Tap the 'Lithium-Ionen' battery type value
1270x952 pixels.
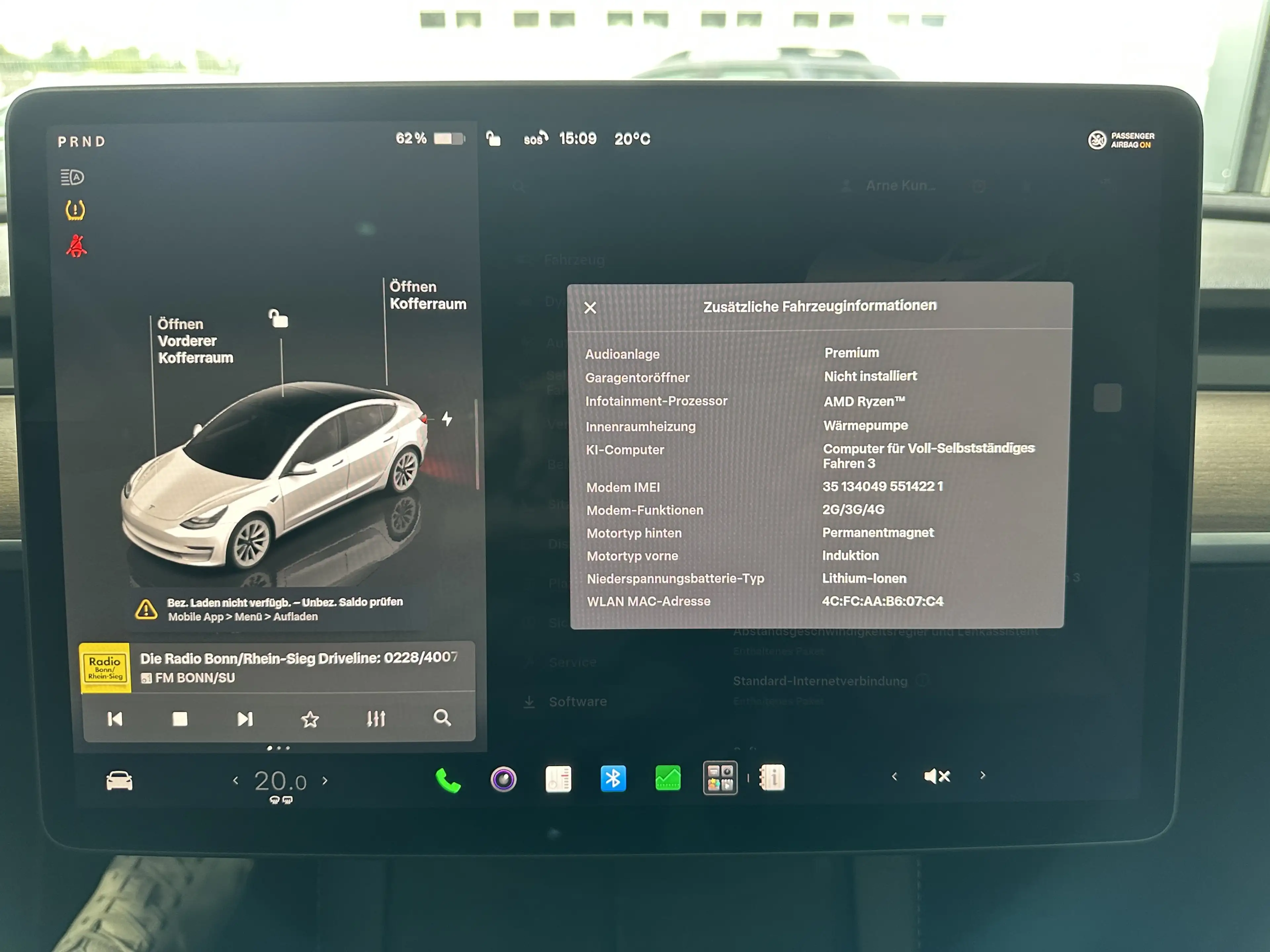864,578
